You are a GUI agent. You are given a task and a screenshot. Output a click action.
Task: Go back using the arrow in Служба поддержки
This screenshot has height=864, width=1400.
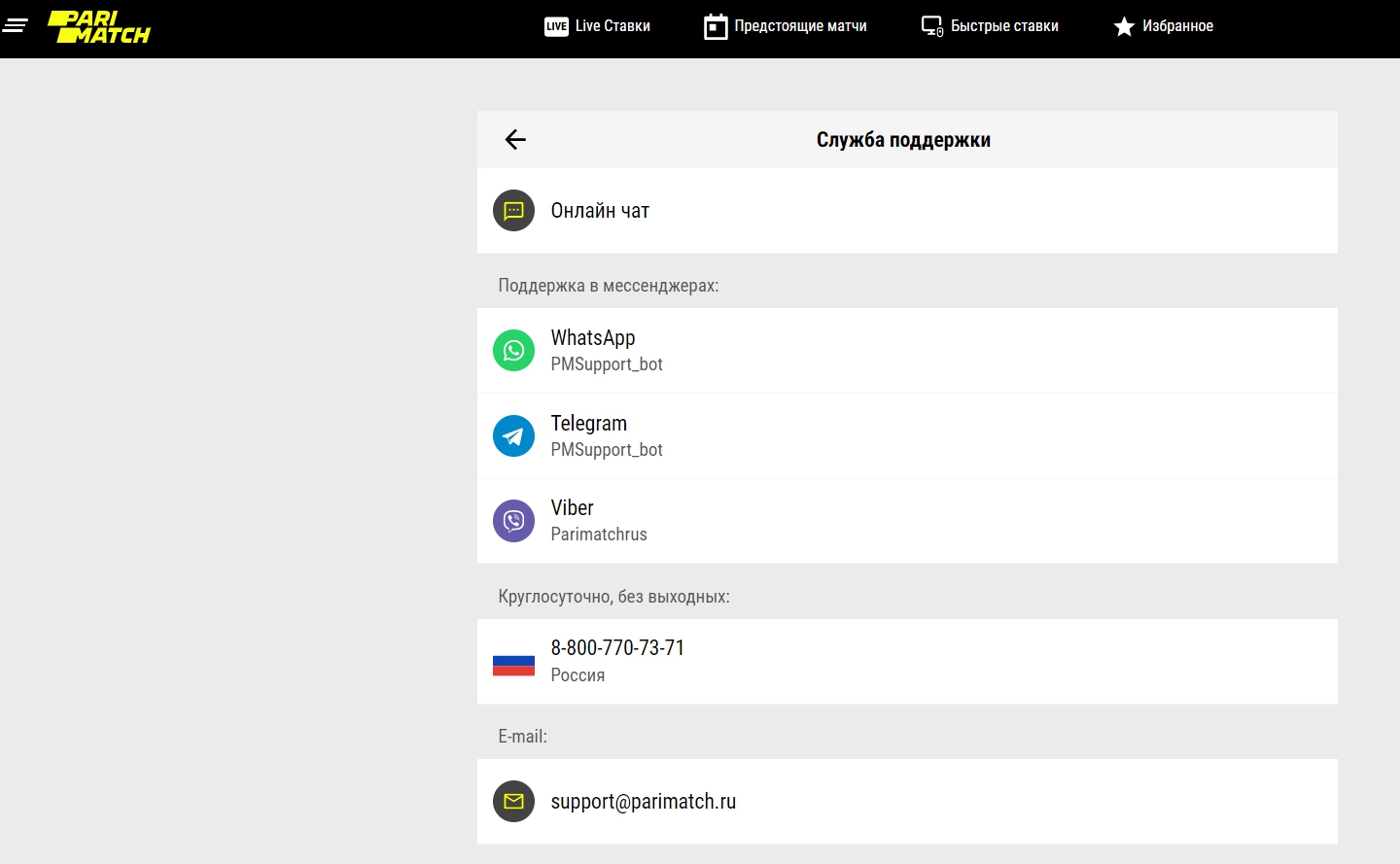pos(515,139)
